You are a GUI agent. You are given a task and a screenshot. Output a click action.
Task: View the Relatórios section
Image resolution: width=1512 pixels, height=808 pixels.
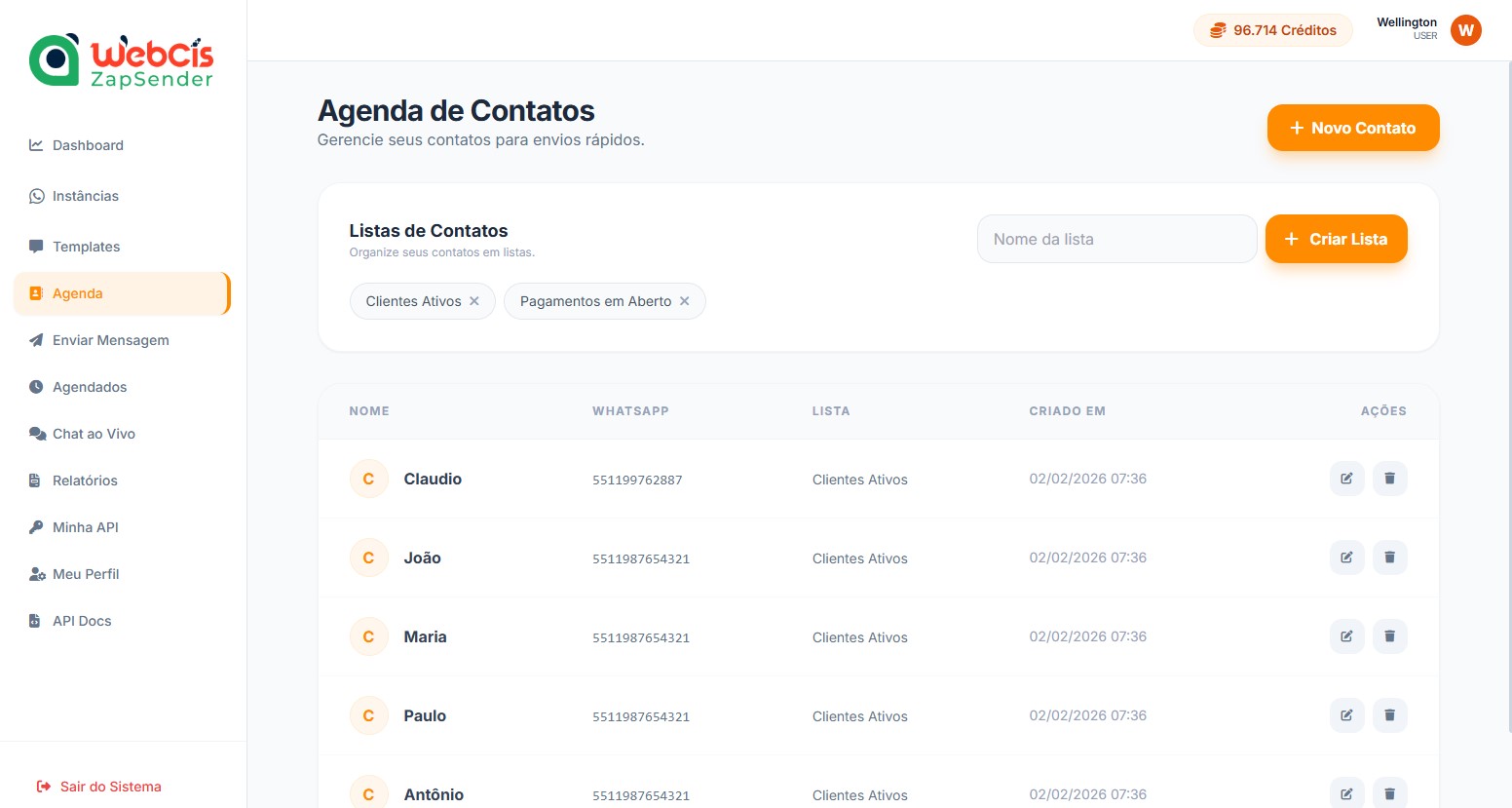point(85,481)
